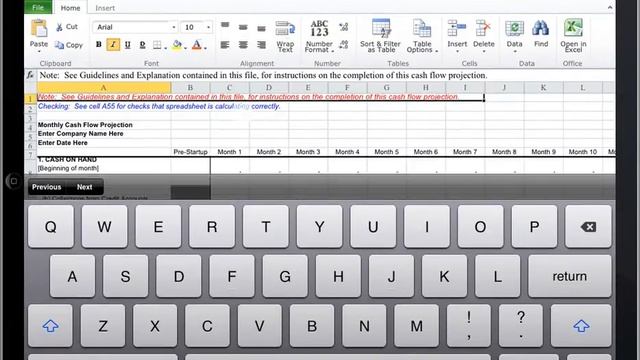Select column B header
640x360 pixels.
click(190, 87)
